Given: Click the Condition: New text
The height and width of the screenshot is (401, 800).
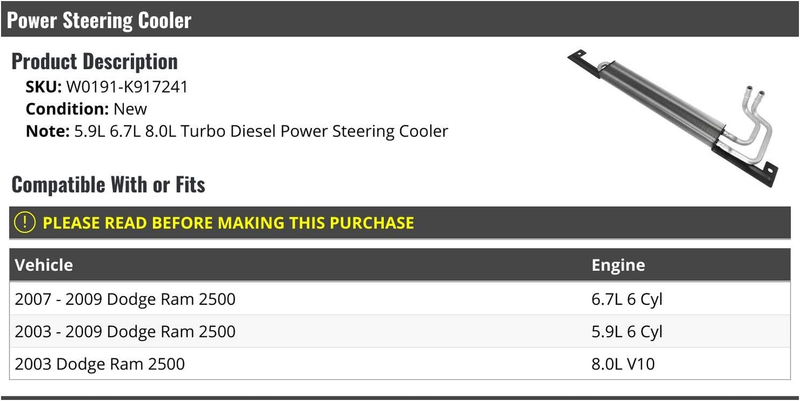Looking at the screenshot, I should 86,109.
